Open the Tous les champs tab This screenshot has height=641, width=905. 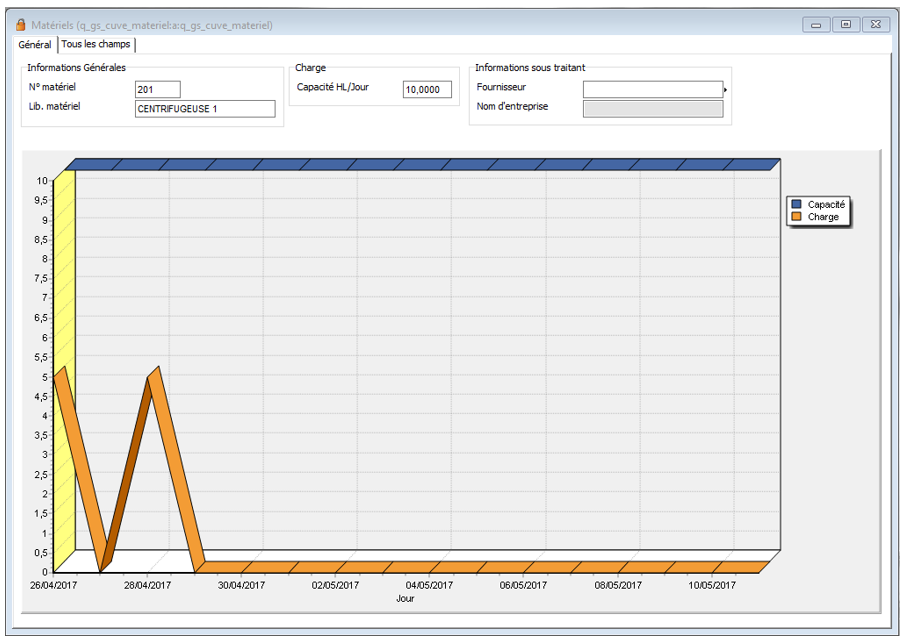tap(95, 45)
